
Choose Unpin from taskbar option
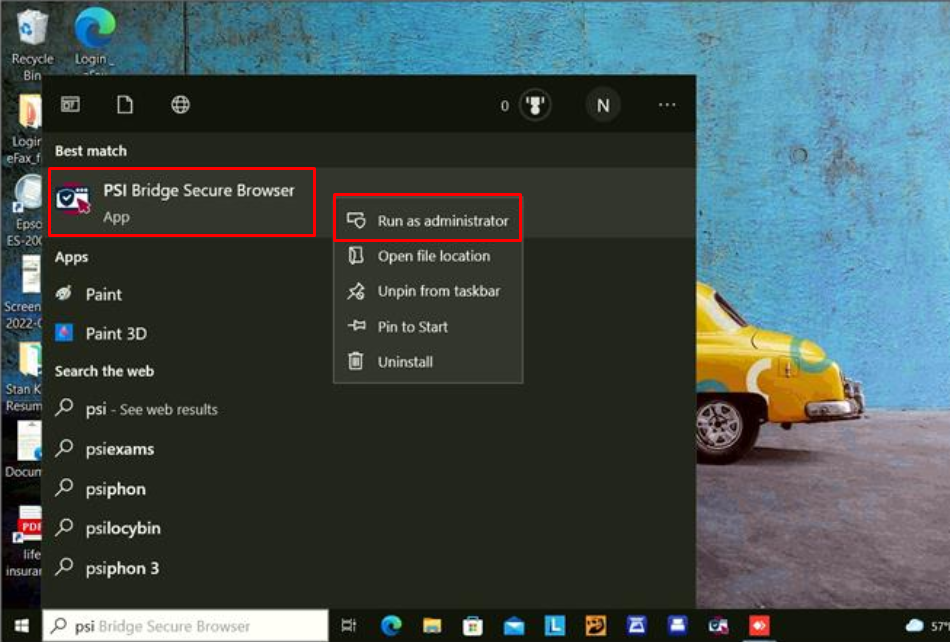pos(428,291)
